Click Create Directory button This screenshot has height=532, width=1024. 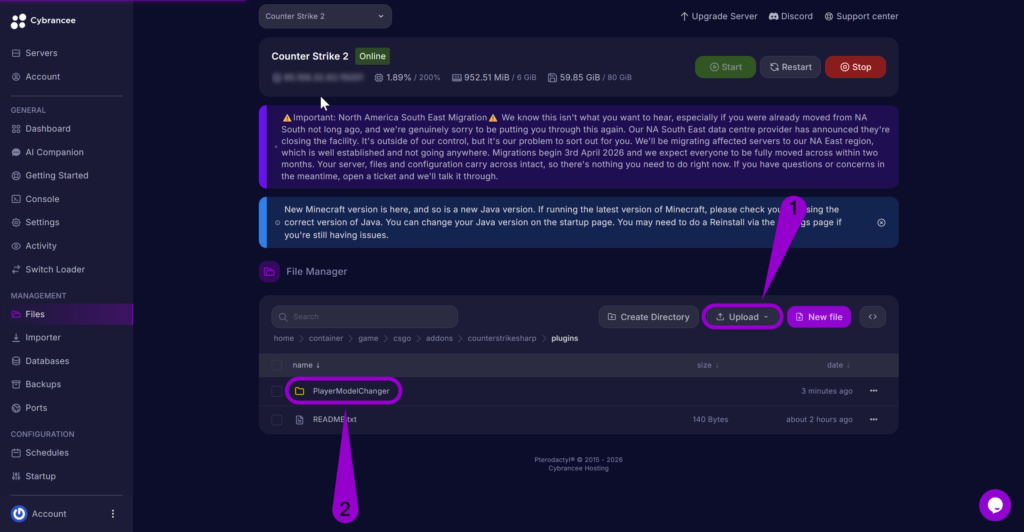[x=648, y=317]
